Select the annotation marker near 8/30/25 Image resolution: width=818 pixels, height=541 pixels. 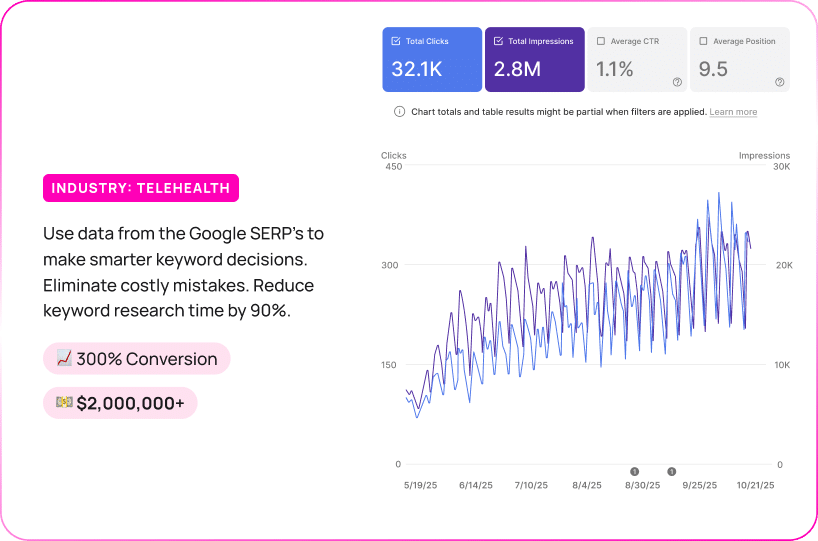tap(634, 471)
